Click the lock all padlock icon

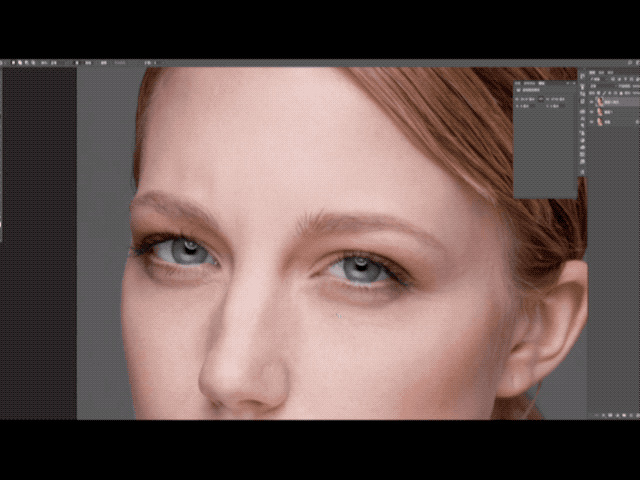pyautogui.click(x=621, y=93)
